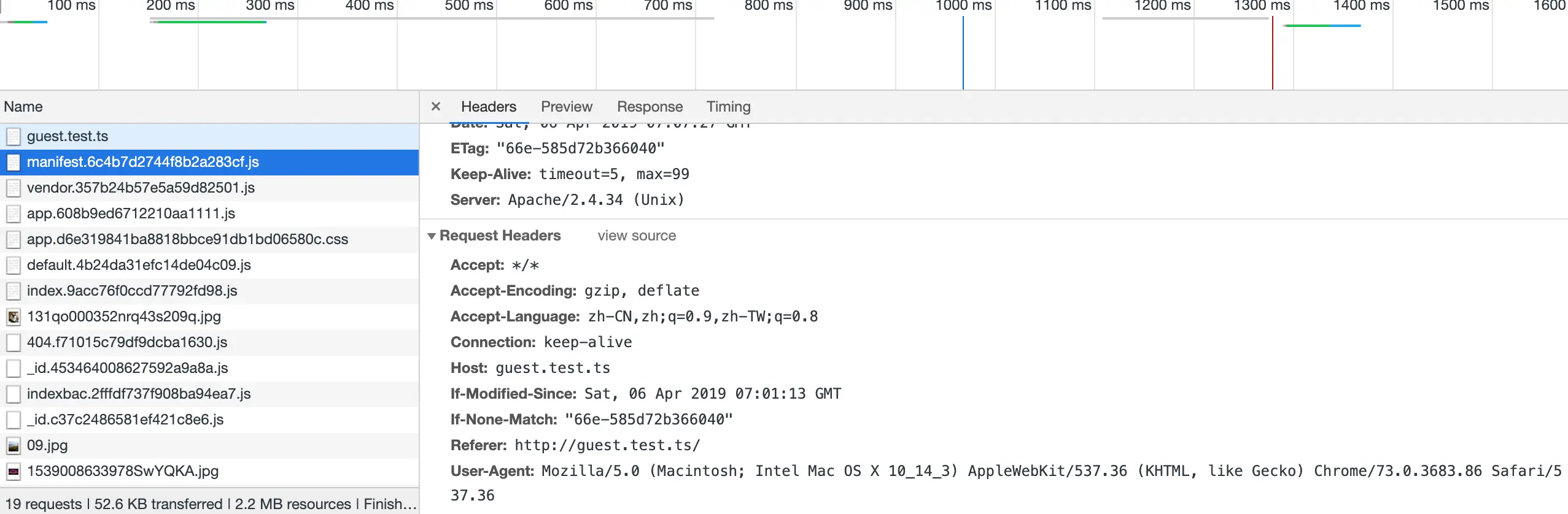The height and width of the screenshot is (514, 1568).
Task: Close the request details panel
Action: [436, 106]
